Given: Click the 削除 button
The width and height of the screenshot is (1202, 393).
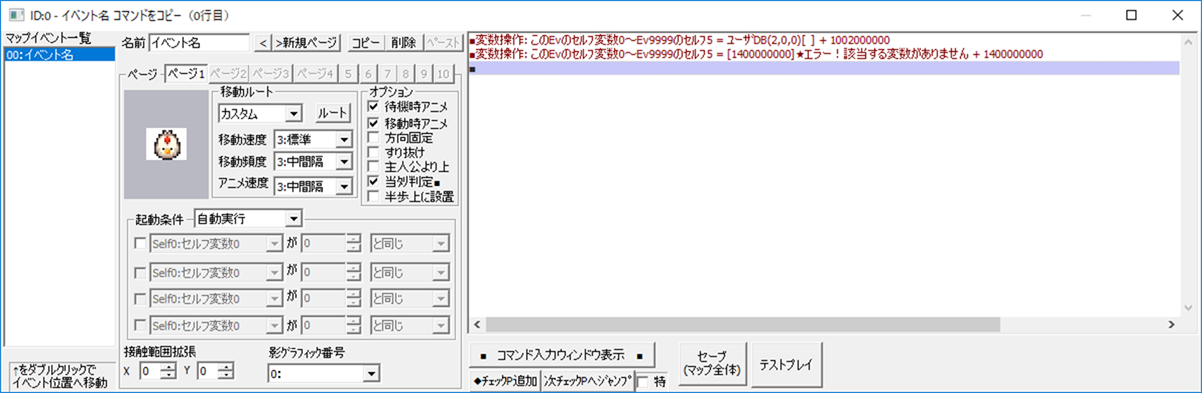Looking at the screenshot, I should click(x=404, y=43).
